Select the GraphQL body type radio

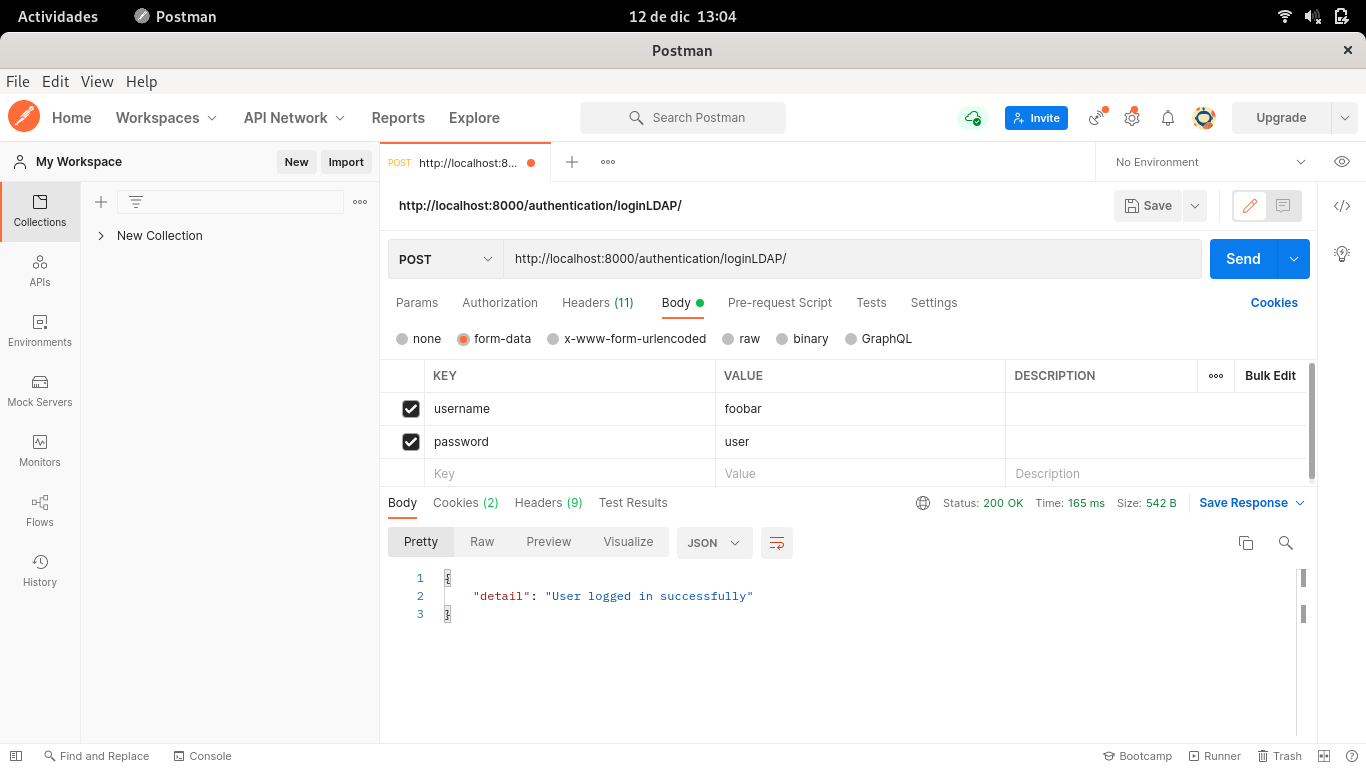click(851, 339)
